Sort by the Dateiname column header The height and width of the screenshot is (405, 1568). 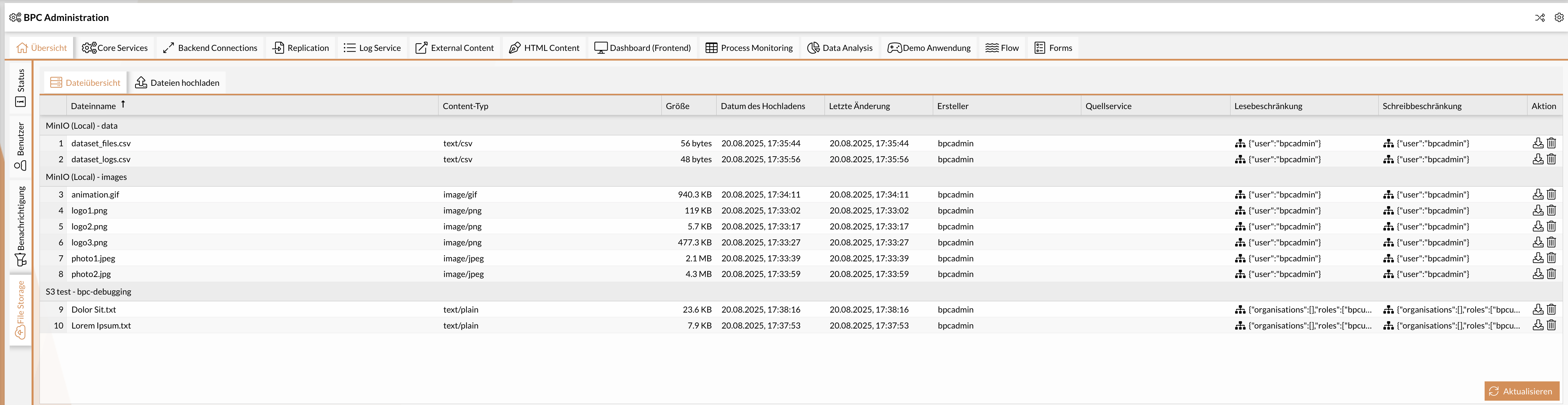[93, 106]
